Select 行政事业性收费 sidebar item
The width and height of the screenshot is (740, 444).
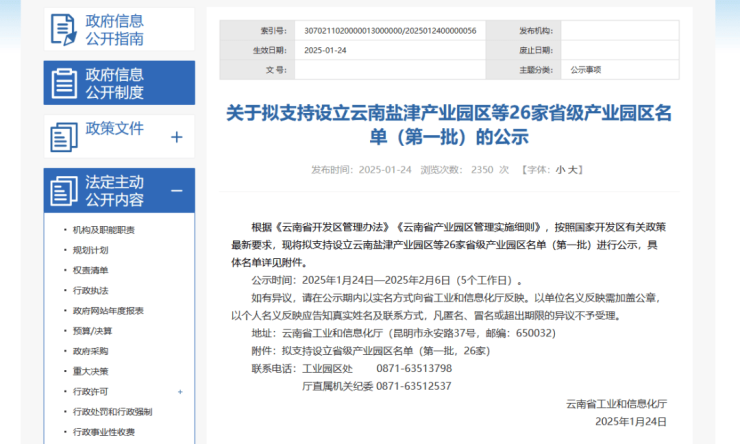pos(103,432)
